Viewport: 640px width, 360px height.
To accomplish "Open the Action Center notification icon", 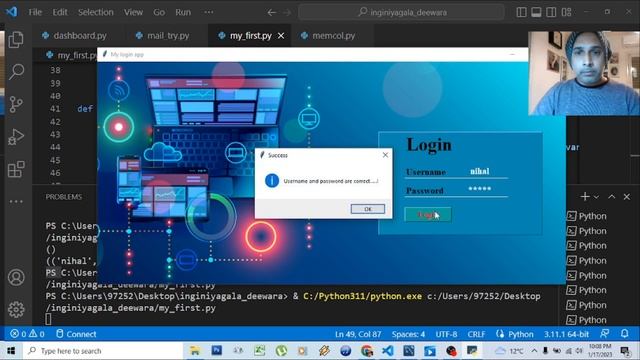I will coord(625,351).
